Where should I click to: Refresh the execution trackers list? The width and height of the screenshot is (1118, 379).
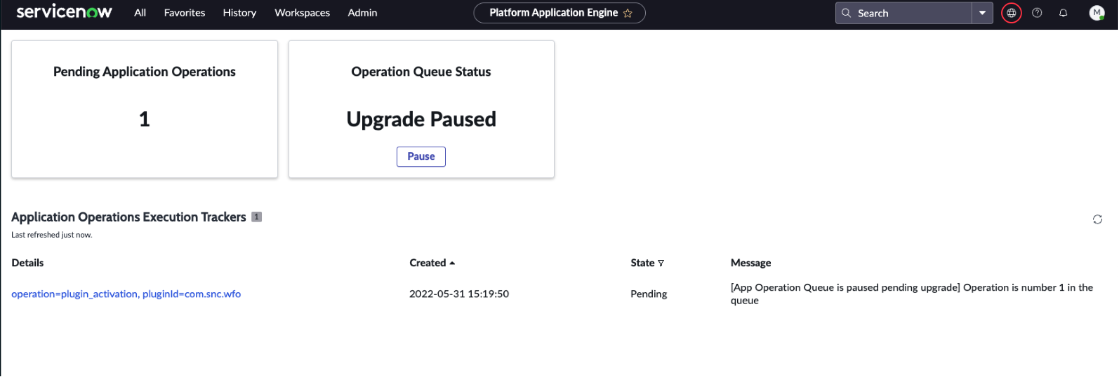pos(1097,219)
